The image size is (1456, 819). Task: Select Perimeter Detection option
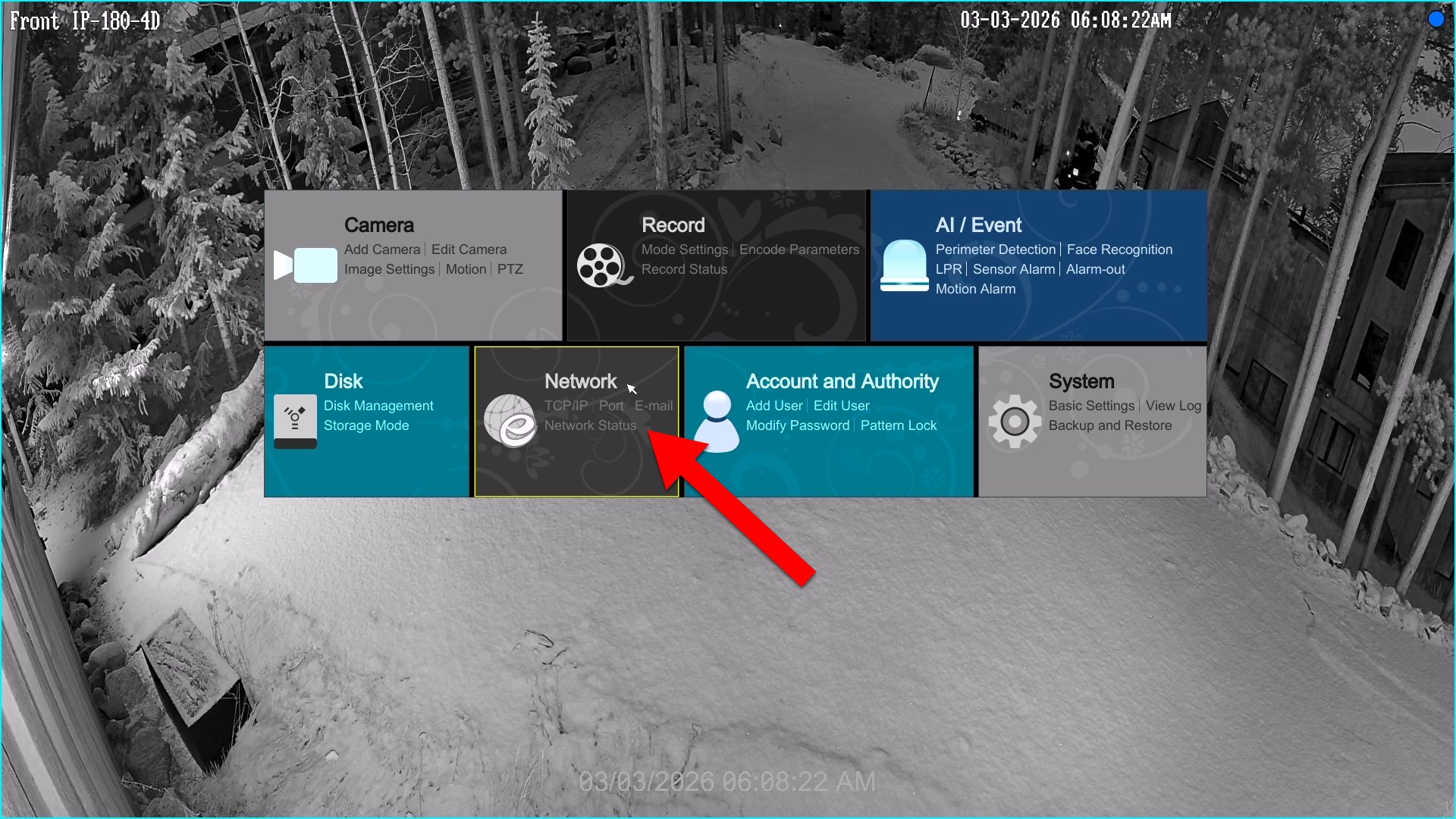tap(995, 249)
